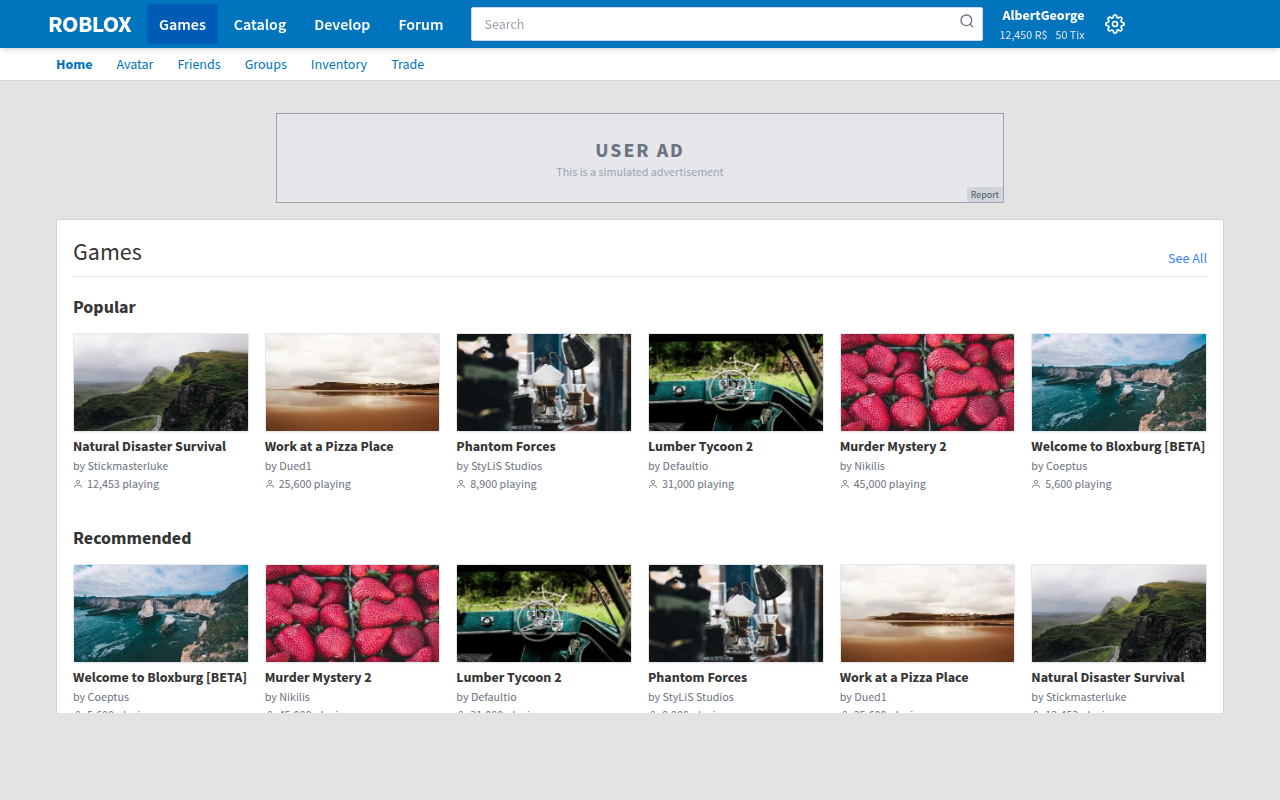The height and width of the screenshot is (800, 1280).
Task: Open Lumber Tycoon 2 thumbnail under Recommended
Action: point(544,613)
